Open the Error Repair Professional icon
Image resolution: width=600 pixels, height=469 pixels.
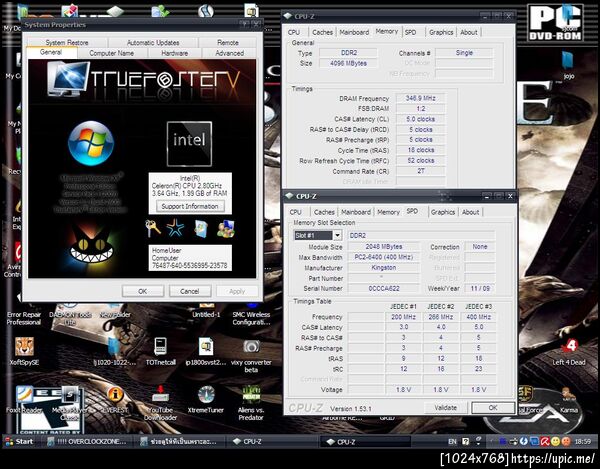coord(24,318)
